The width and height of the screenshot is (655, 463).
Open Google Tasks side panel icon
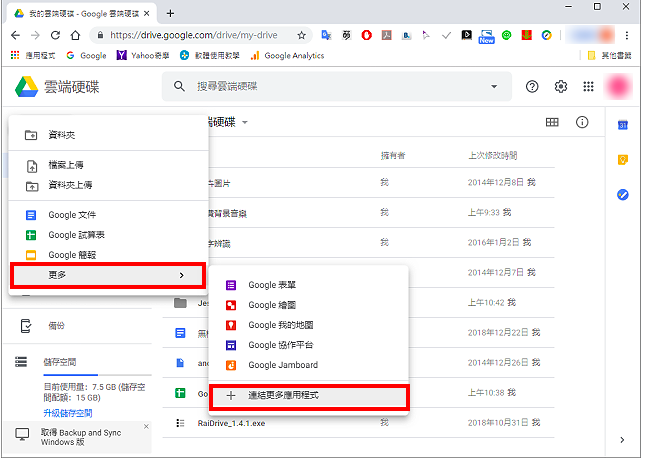pyautogui.click(x=622, y=195)
